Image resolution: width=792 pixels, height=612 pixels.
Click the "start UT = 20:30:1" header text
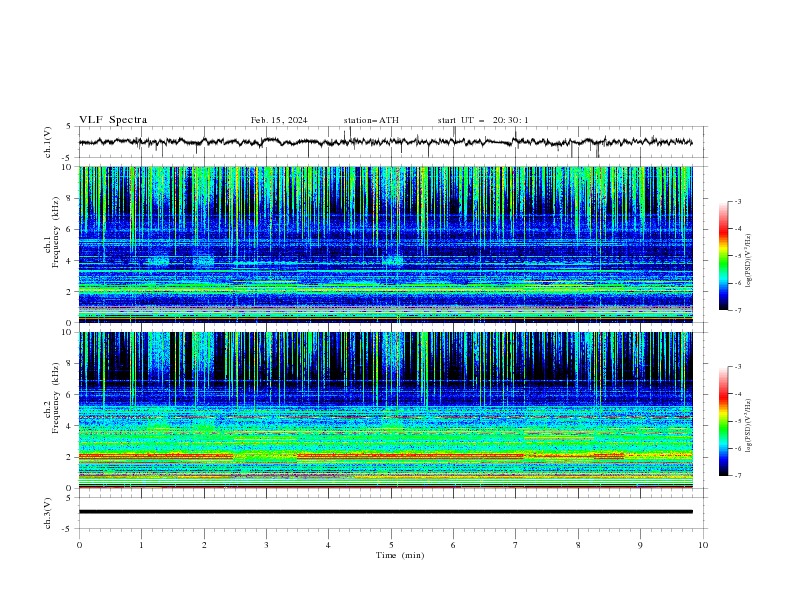(483, 120)
